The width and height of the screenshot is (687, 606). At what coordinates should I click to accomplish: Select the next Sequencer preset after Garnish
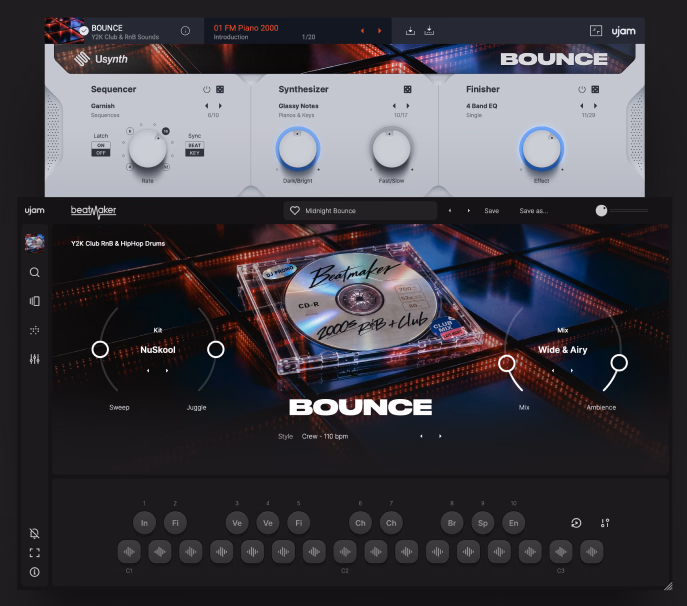(x=220, y=106)
